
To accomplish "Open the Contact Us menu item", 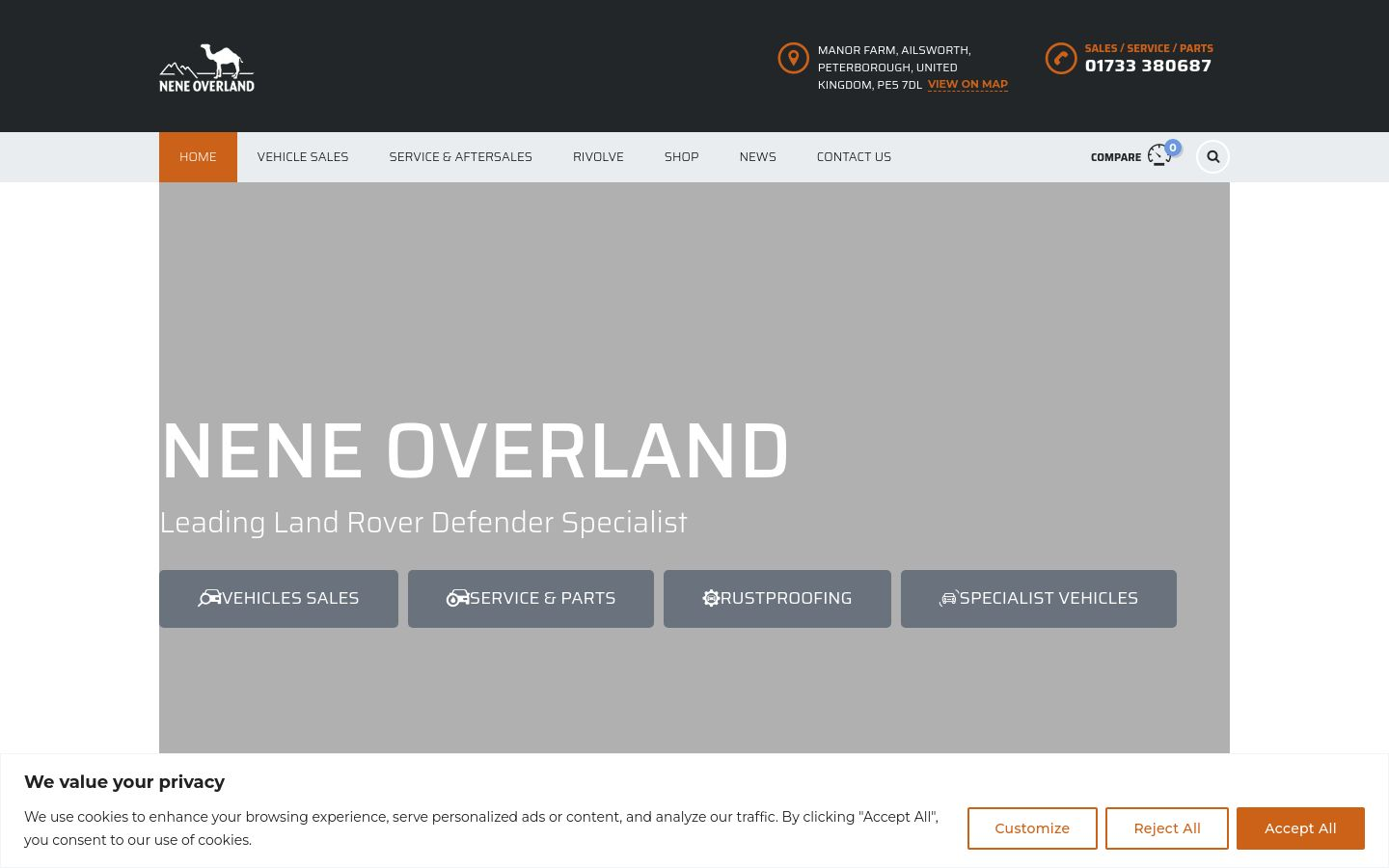I will 854,156.
